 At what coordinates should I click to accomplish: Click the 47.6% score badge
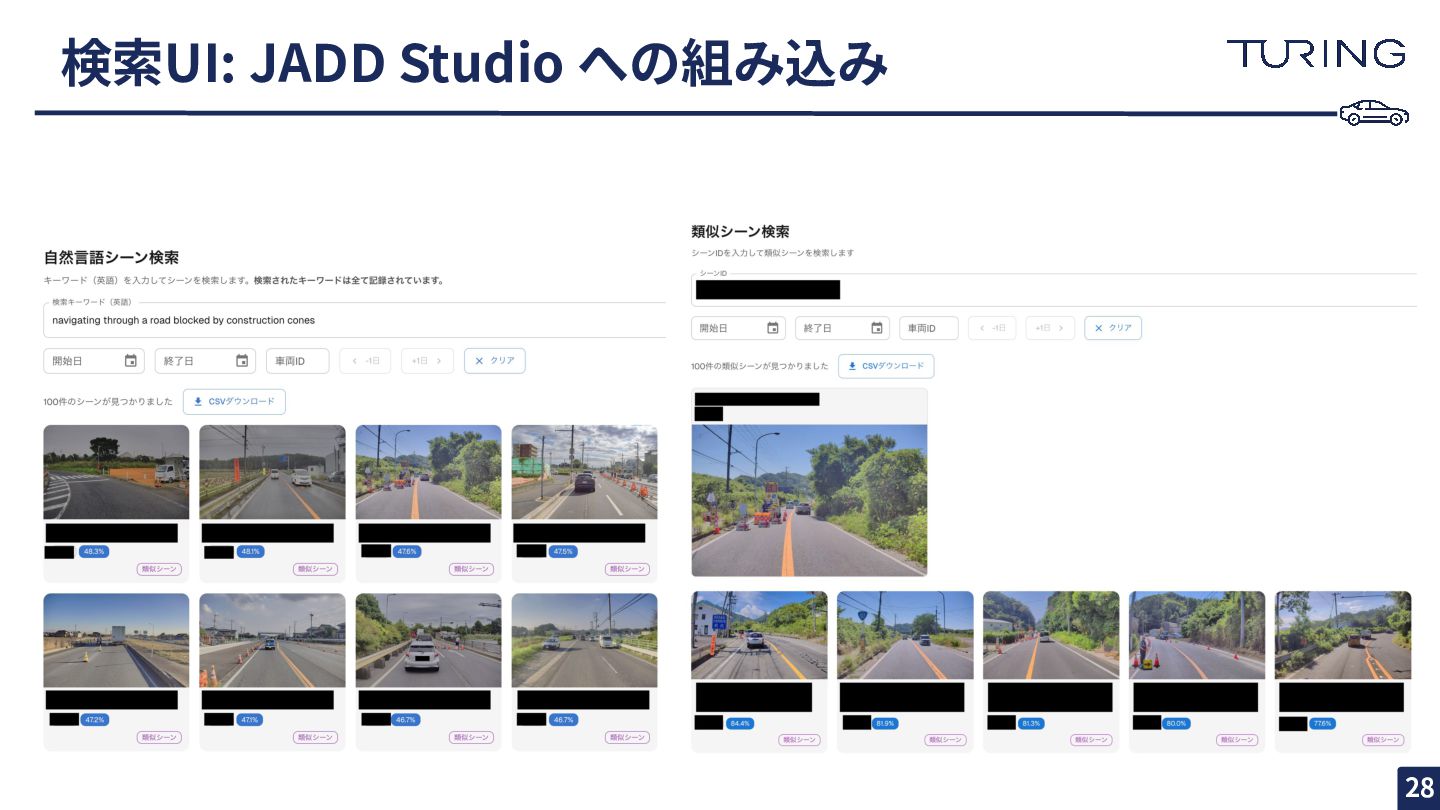click(407, 551)
